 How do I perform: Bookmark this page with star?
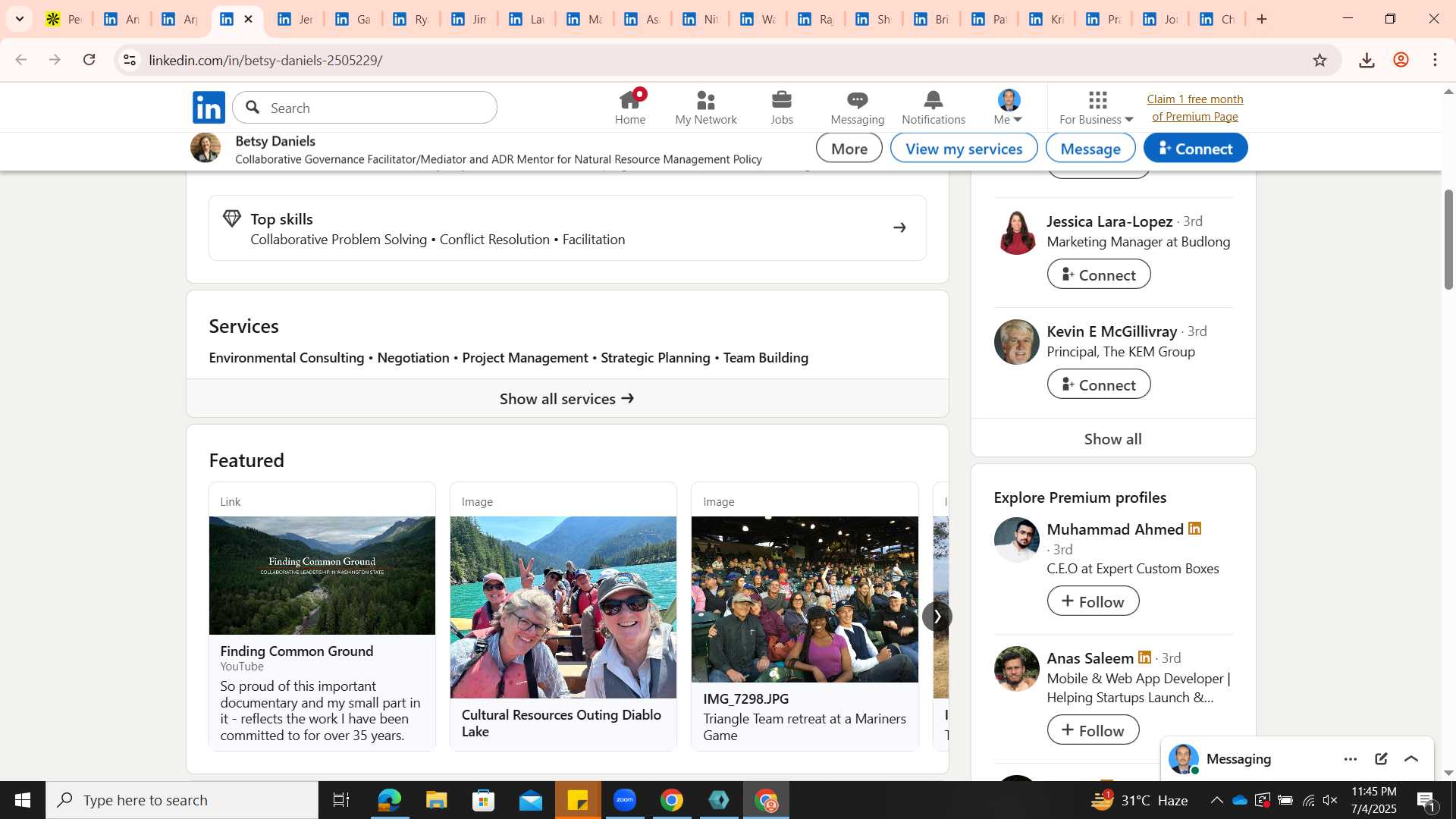[1319, 60]
